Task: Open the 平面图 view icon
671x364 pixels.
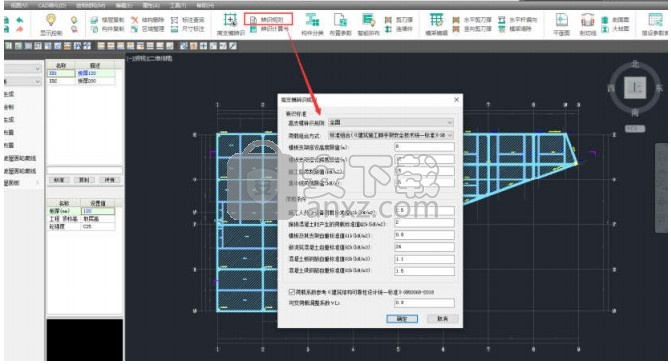Action: (561, 21)
